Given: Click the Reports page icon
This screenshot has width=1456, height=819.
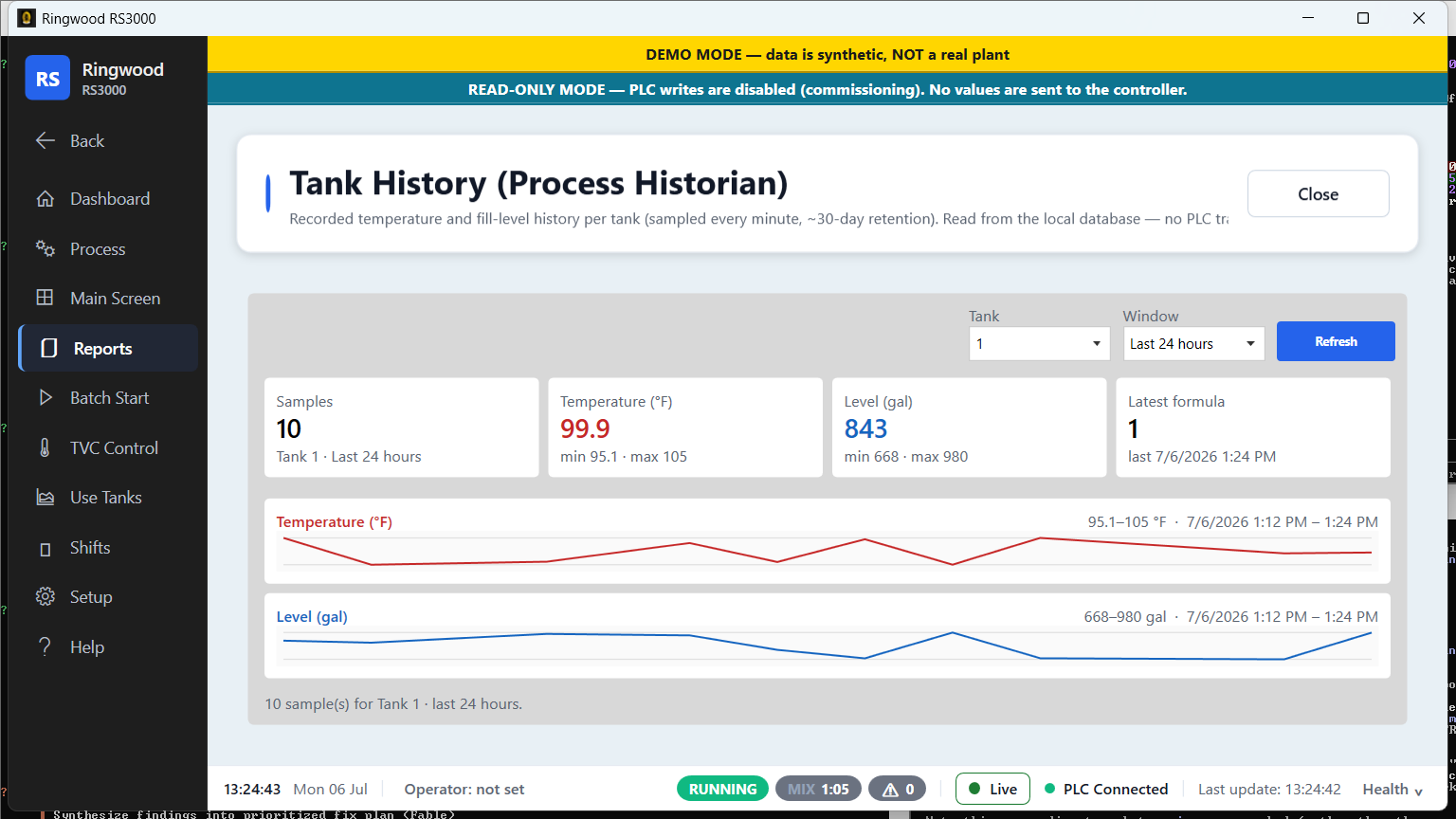Looking at the screenshot, I should 49,349.
